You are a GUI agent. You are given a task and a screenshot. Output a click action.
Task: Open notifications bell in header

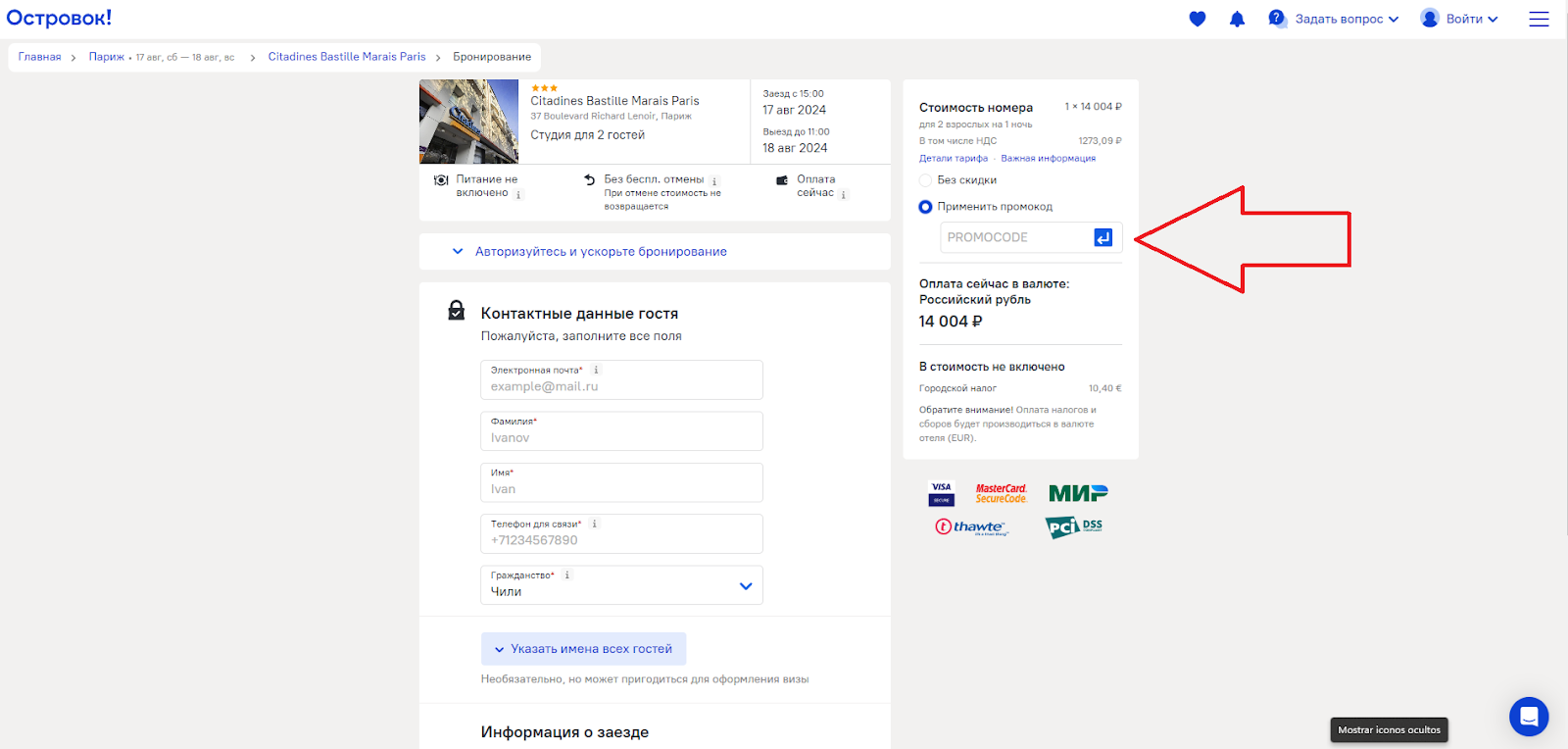[x=1237, y=19]
